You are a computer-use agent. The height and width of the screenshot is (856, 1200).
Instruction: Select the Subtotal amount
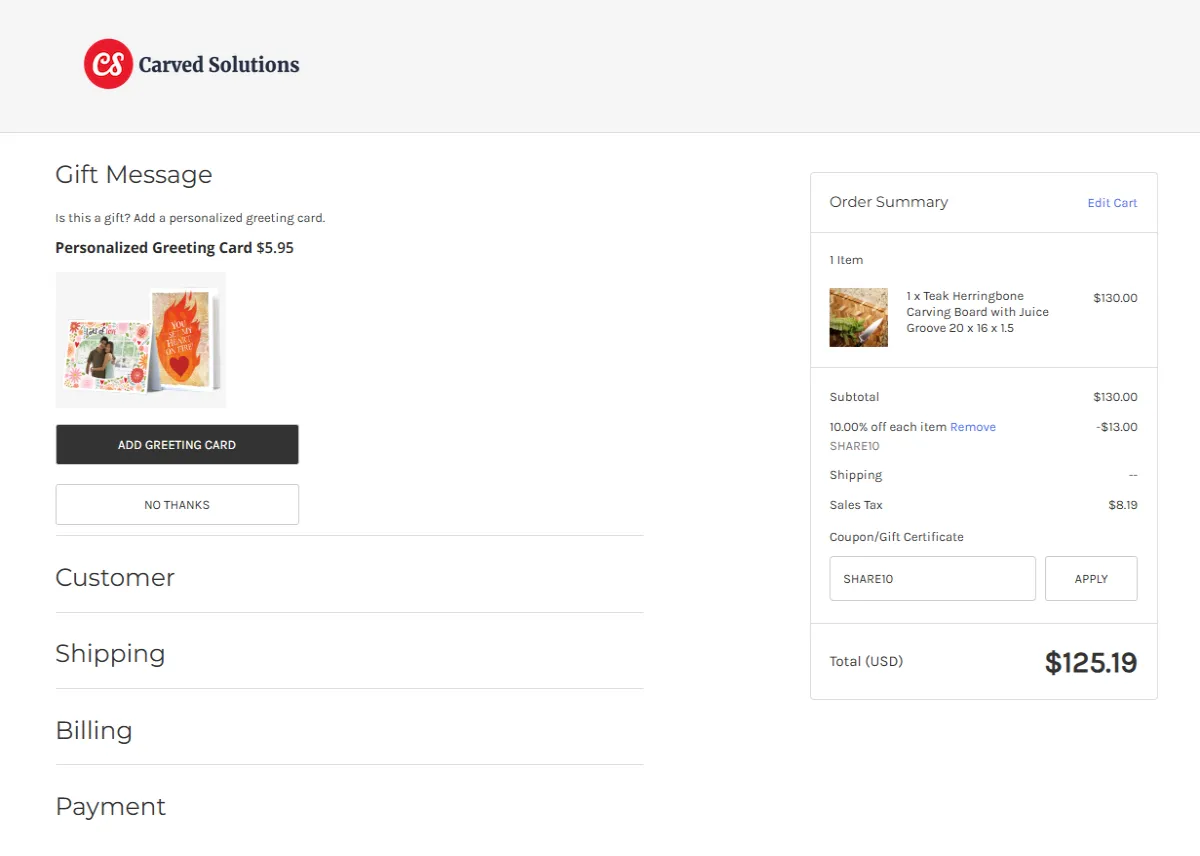pos(1115,396)
